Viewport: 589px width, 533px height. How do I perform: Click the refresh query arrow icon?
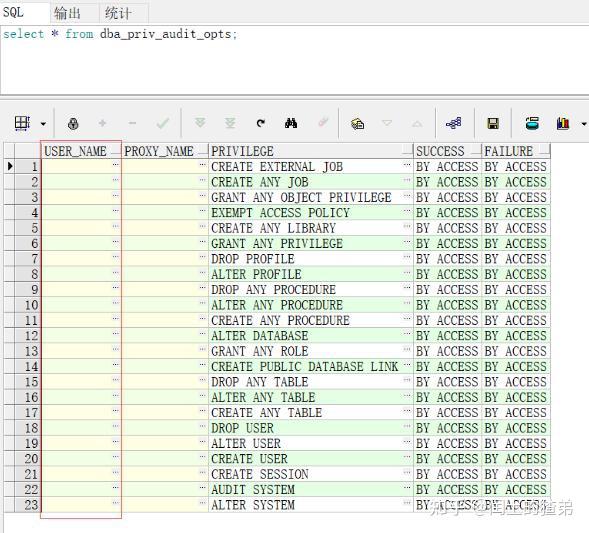[x=261, y=123]
